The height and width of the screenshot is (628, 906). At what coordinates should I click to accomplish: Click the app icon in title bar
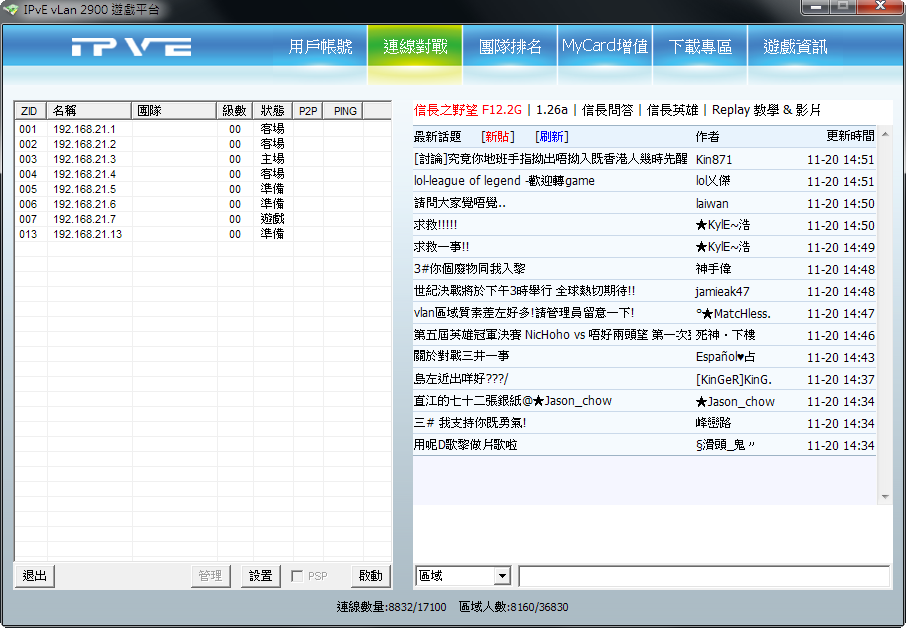tap(11, 10)
